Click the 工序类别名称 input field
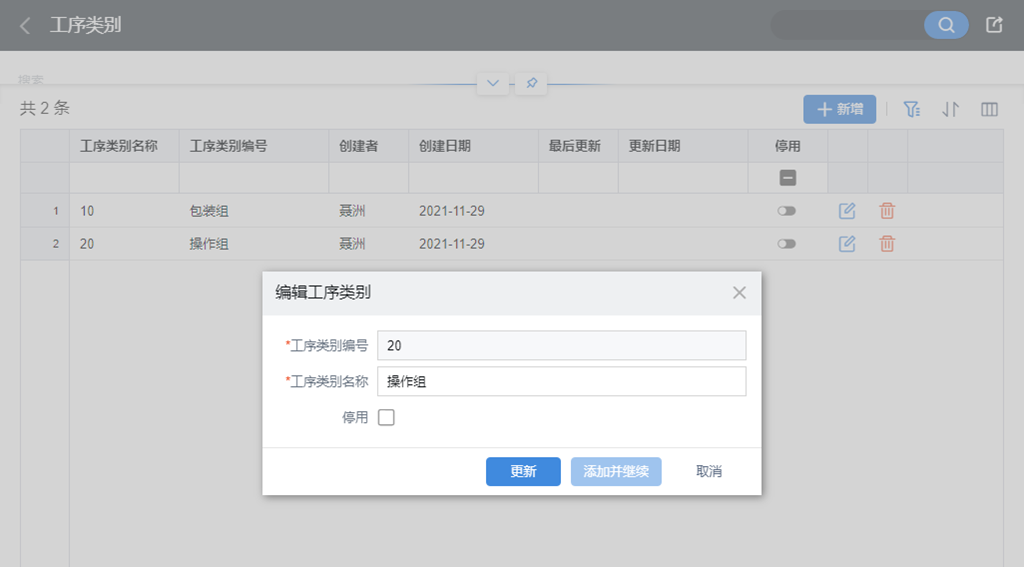The width and height of the screenshot is (1024, 567). [562, 381]
